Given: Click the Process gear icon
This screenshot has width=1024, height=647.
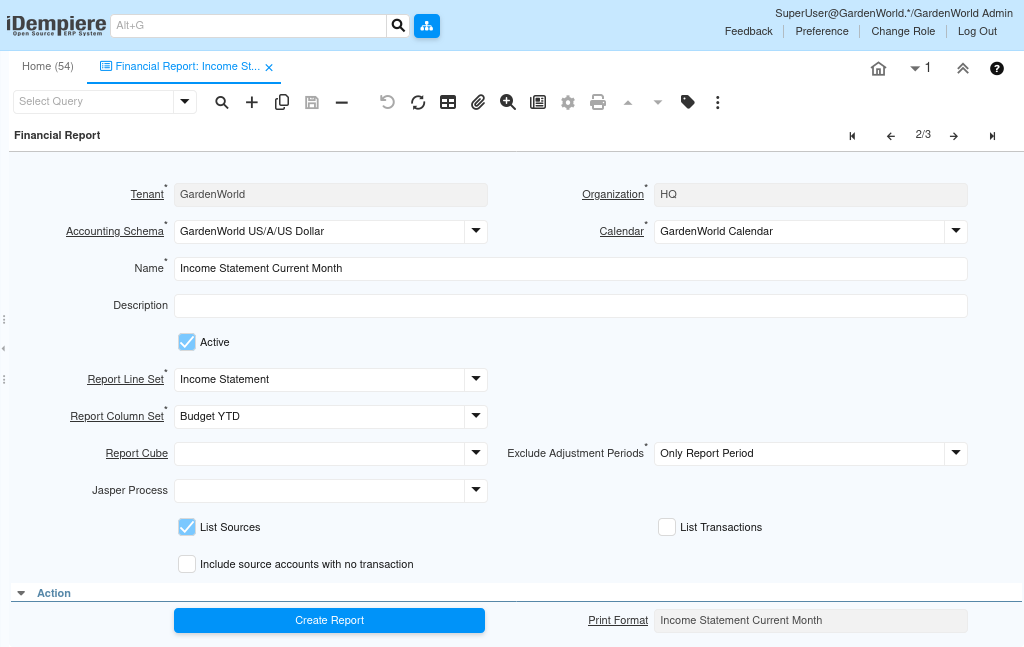Looking at the screenshot, I should click(568, 102).
